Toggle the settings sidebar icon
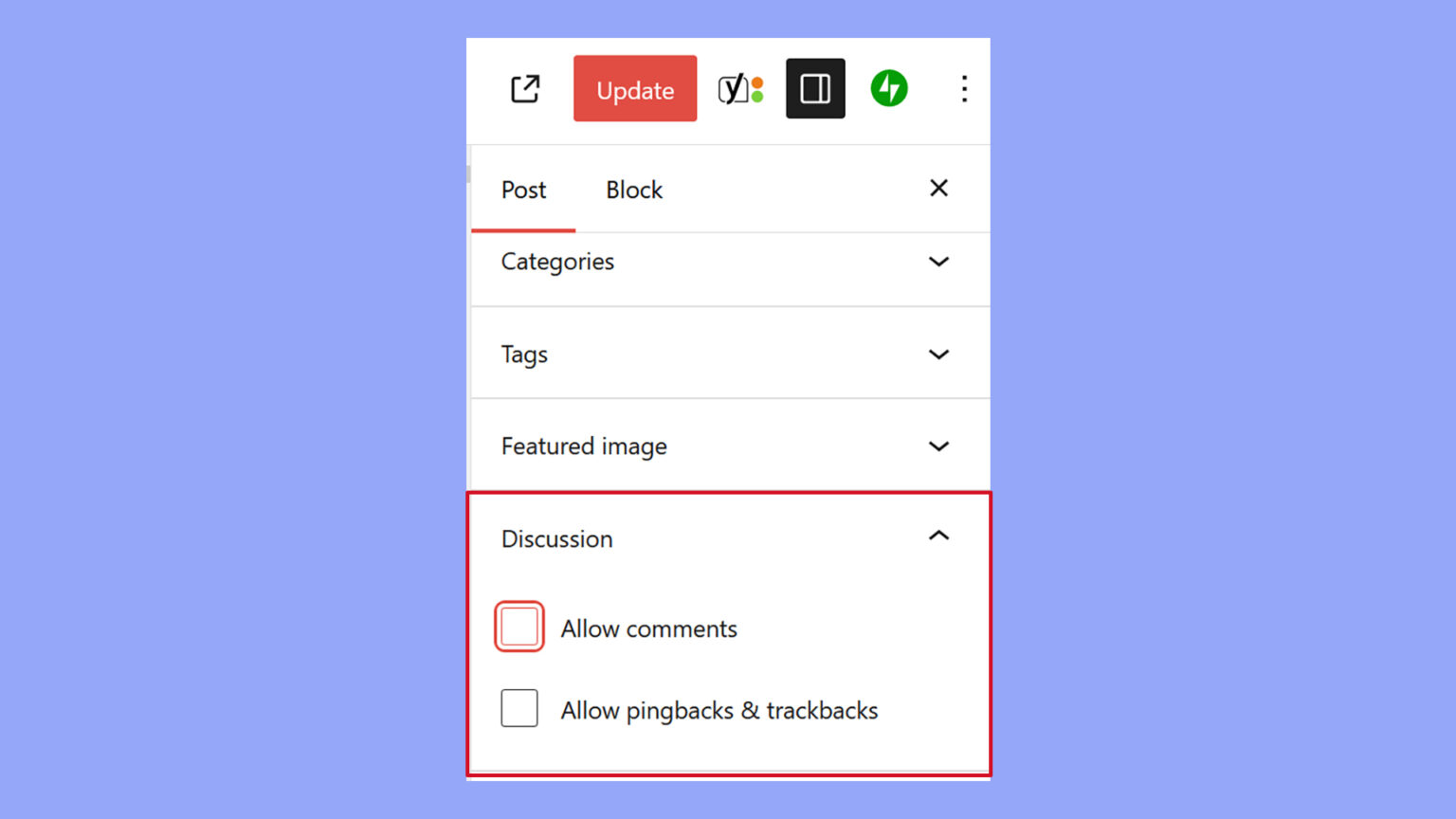The height and width of the screenshot is (819, 1456). click(815, 88)
